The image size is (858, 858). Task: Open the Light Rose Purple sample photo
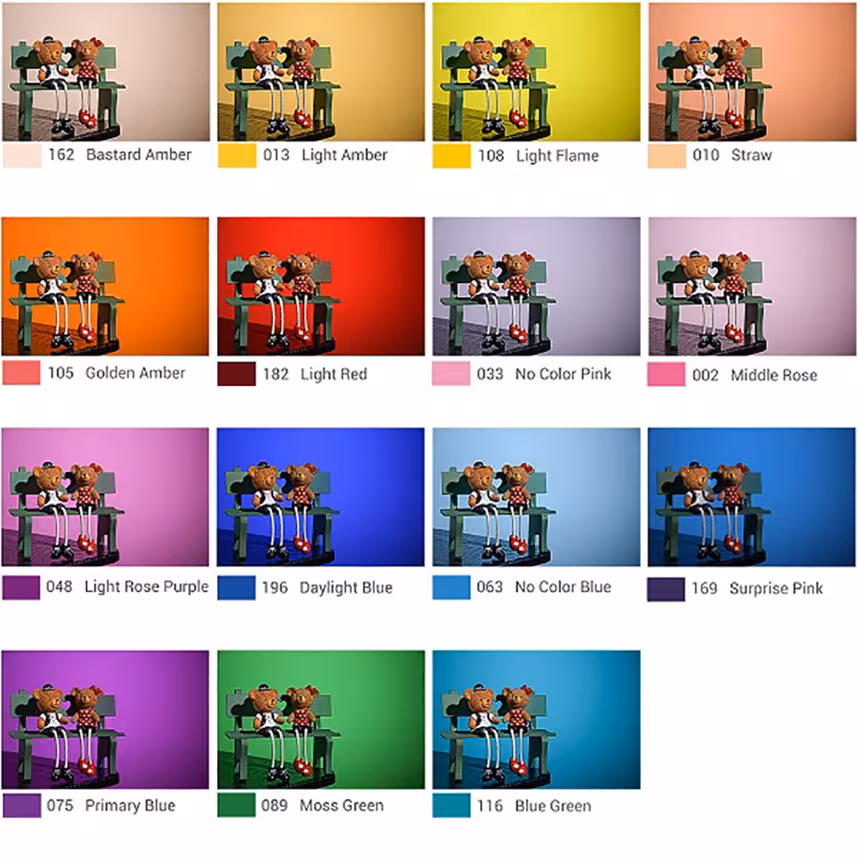tap(105, 497)
